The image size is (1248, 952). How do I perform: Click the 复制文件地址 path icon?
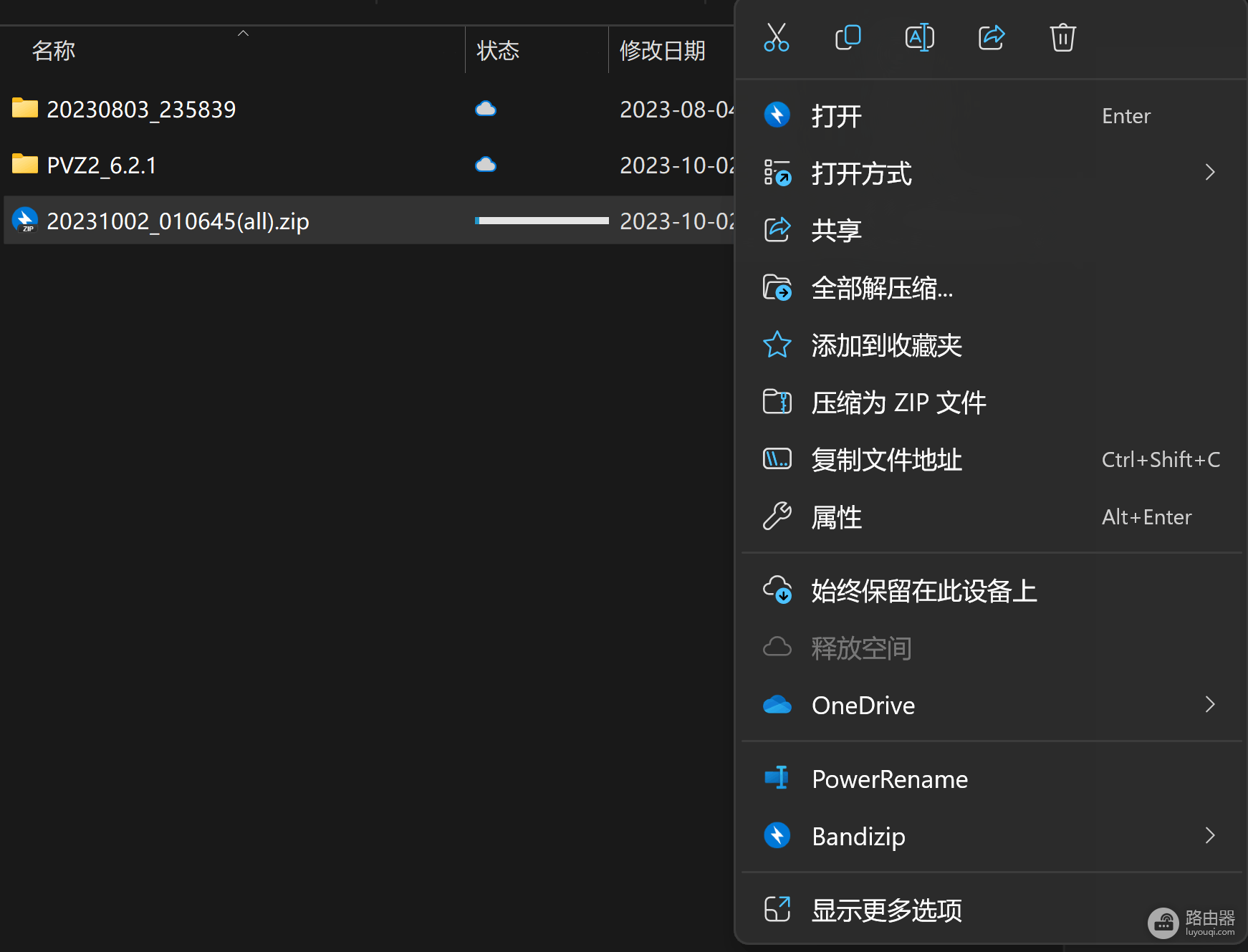click(x=777, y=458)
